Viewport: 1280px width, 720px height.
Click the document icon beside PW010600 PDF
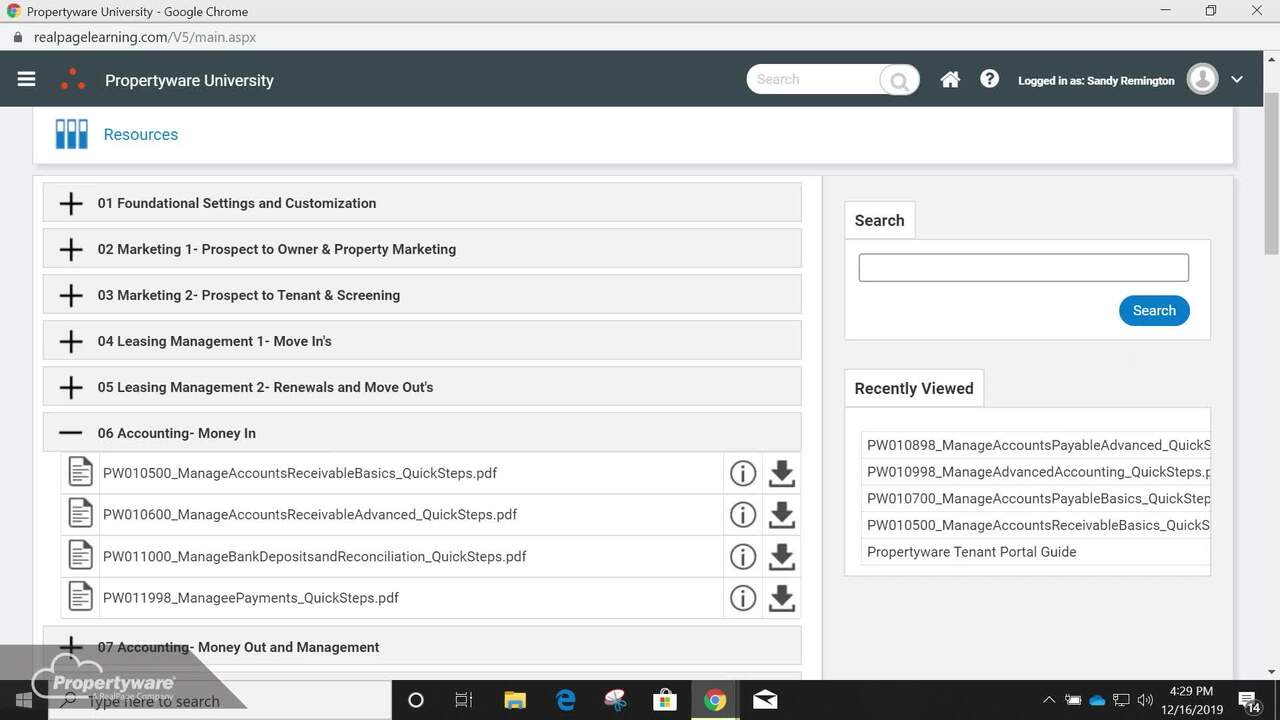[80, 514]
